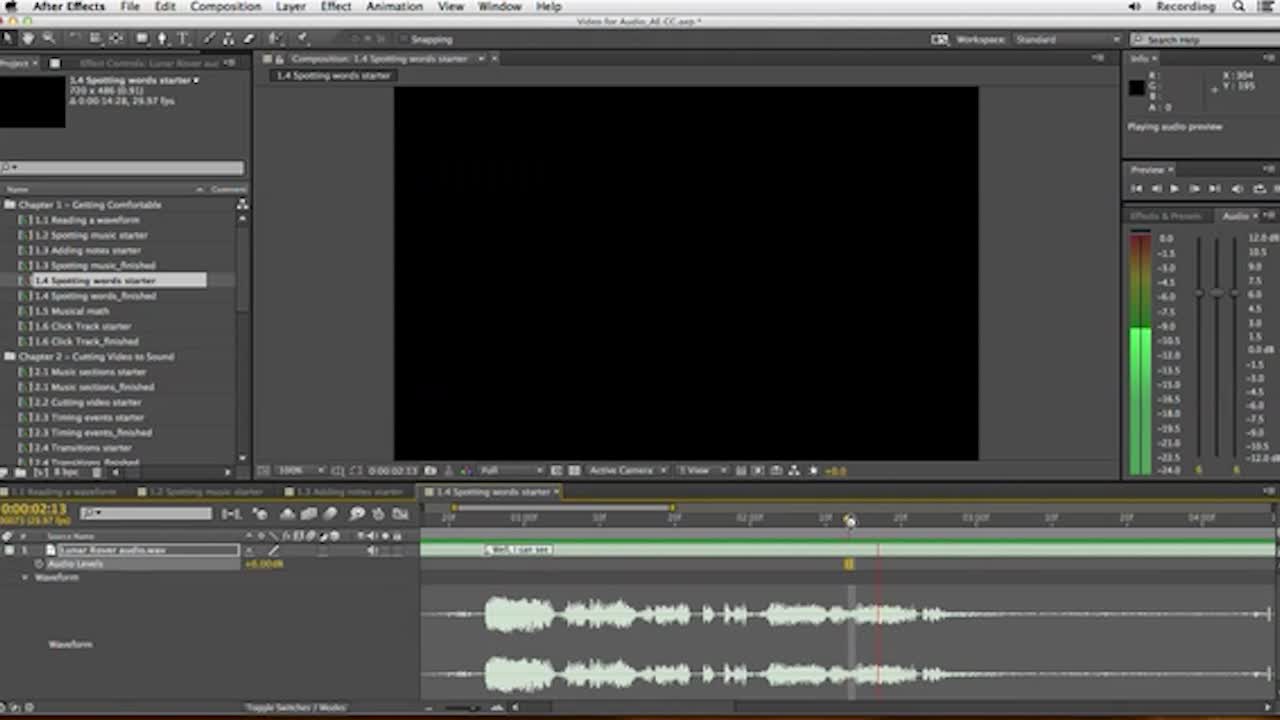1280x720 pixels.
Task: Click the viewer region of interest icon
Action: (555, 470)
